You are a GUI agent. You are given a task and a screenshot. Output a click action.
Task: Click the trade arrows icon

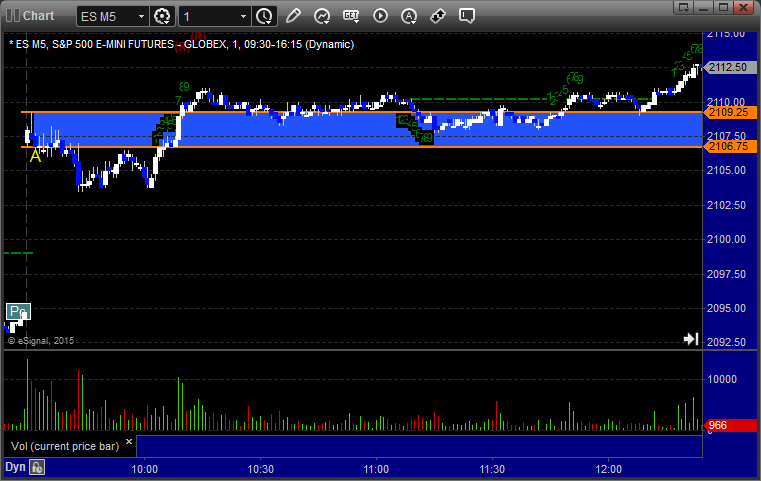coord(438,16)
